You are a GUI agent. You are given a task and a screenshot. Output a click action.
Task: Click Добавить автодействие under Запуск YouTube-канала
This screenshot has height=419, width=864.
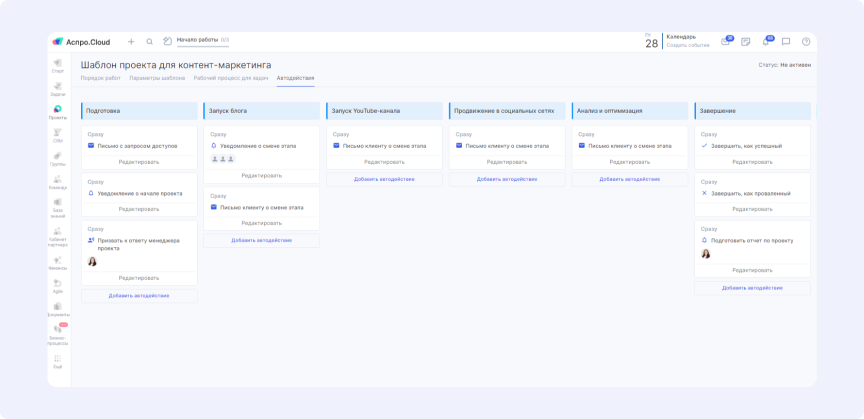(x=385, y=180)
